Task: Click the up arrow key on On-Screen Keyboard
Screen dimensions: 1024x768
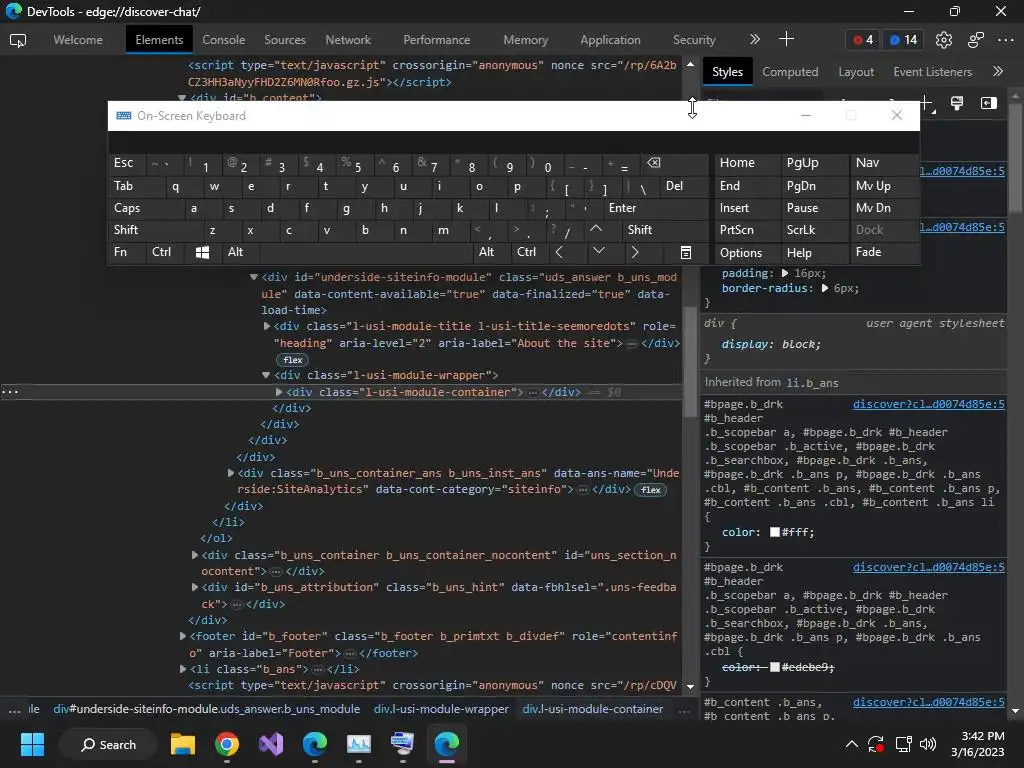Action: pyautogui.click(x=596, y=229)
